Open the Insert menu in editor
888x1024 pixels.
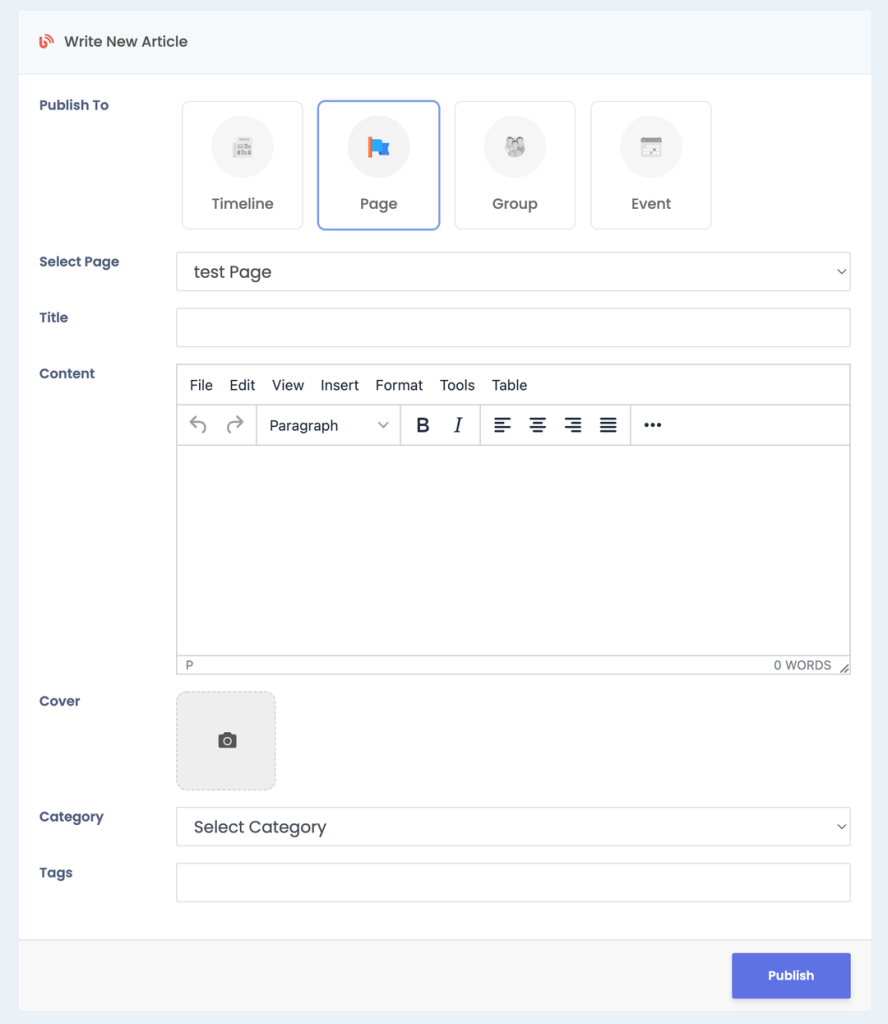[340, 385]
